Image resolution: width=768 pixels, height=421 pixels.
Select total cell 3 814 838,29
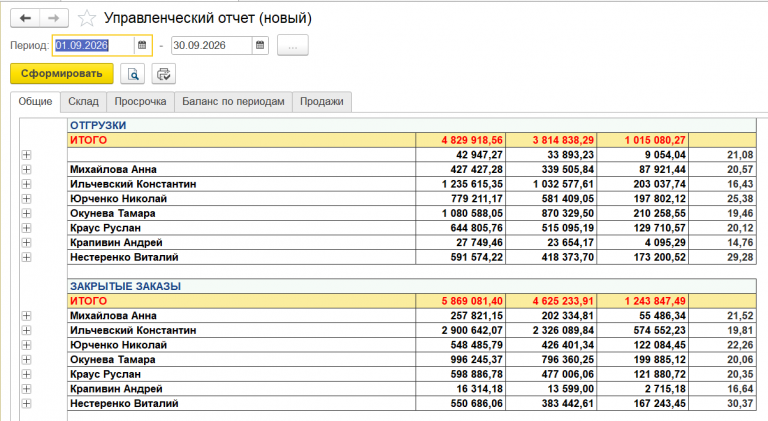pos(551,140)
